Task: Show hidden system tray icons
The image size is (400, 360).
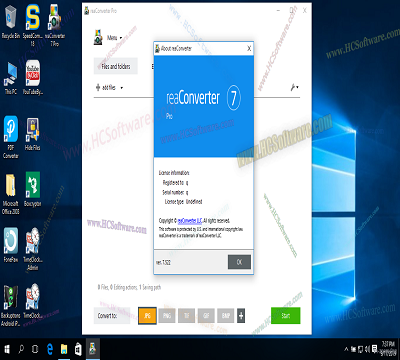Action: pos(346,349)
